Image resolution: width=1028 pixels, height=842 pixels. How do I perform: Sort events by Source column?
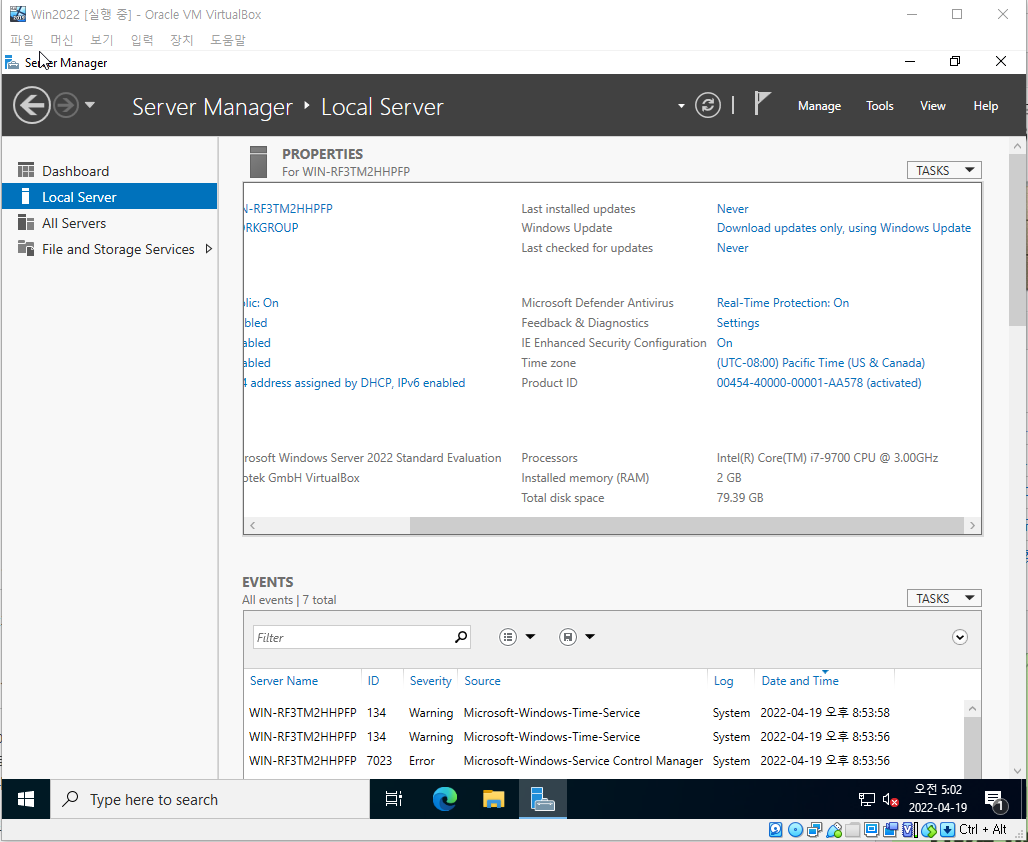(x=482, y=681)
